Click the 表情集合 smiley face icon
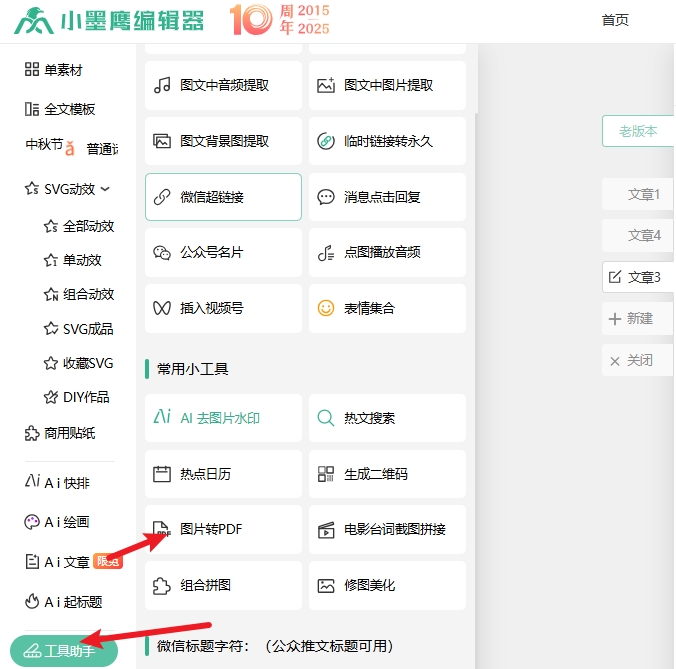Image resolution: width=676 pixels, height=669 pixels. point(326,308)
